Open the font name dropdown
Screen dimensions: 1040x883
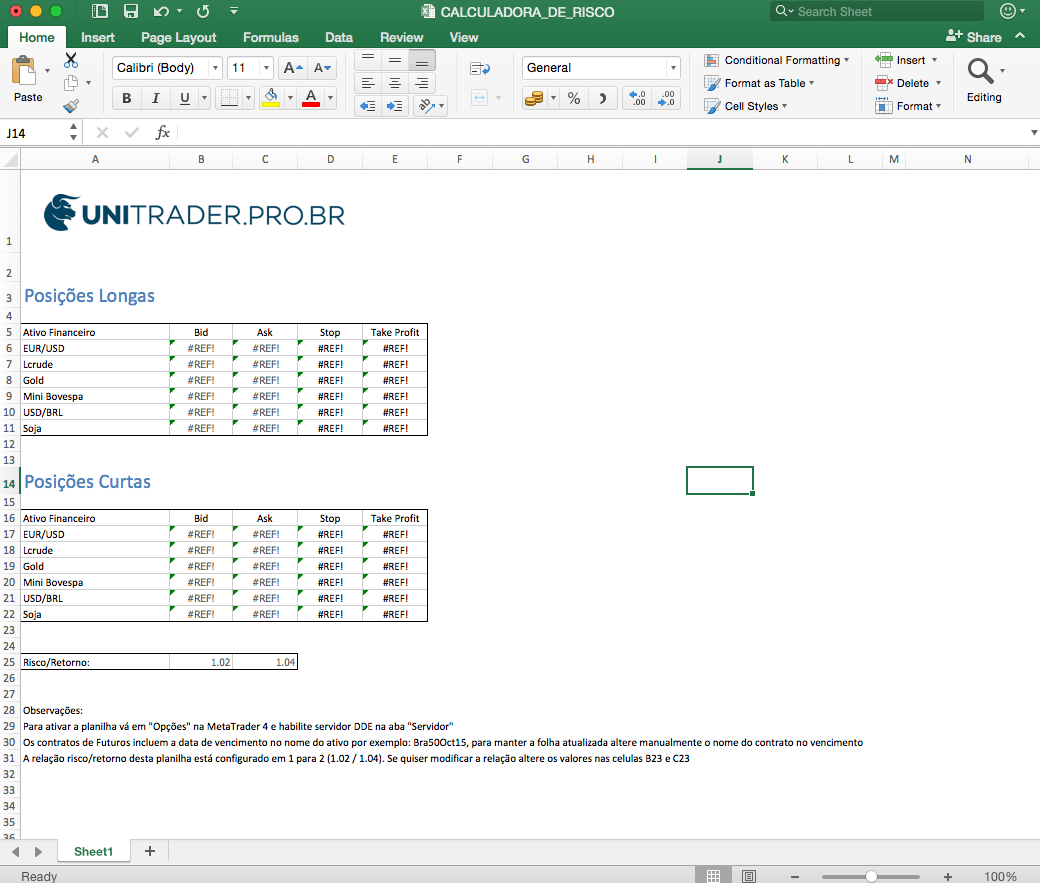coord(215,68)
